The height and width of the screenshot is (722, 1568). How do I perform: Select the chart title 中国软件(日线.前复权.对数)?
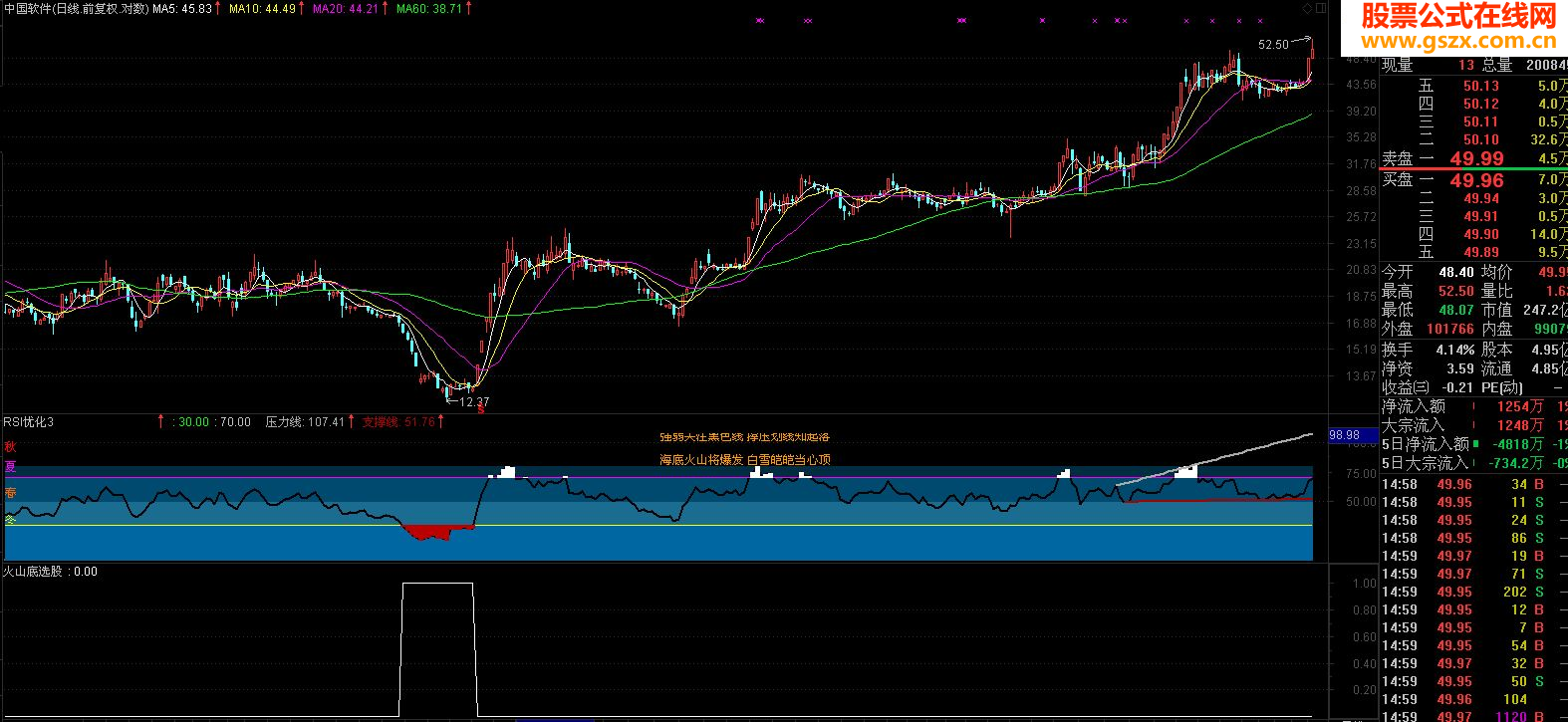pos(76,8)
